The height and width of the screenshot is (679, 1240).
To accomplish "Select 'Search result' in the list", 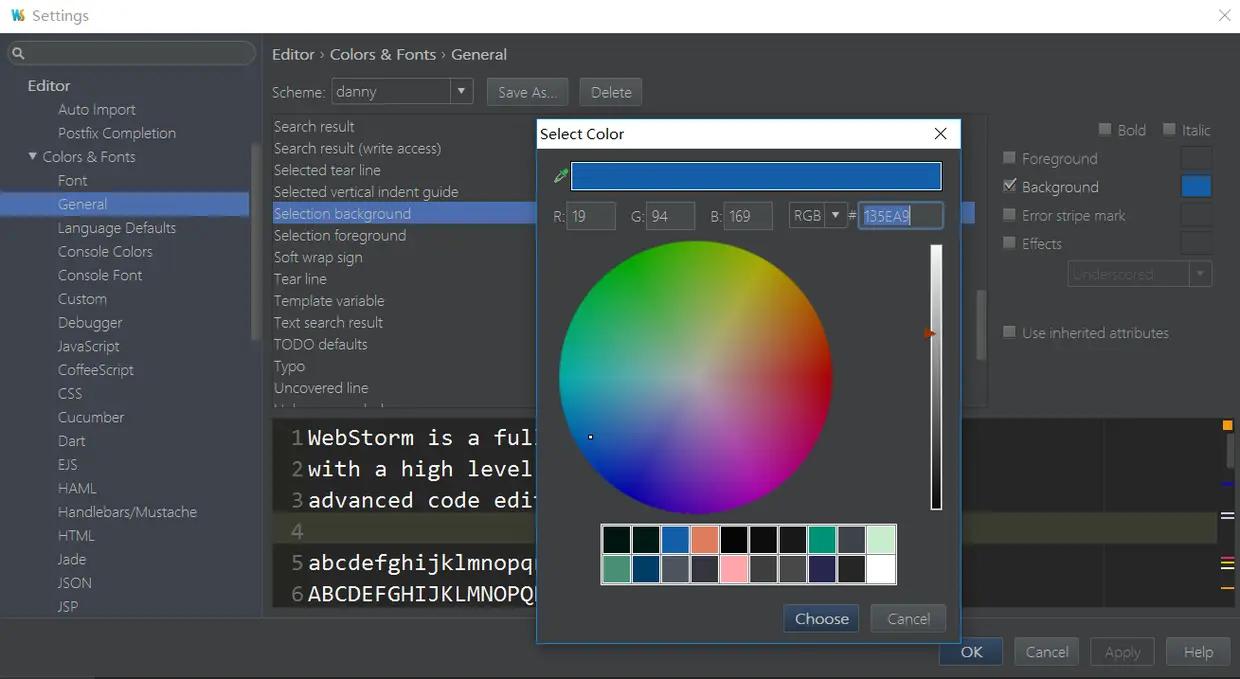I will (x=314, y=126).
